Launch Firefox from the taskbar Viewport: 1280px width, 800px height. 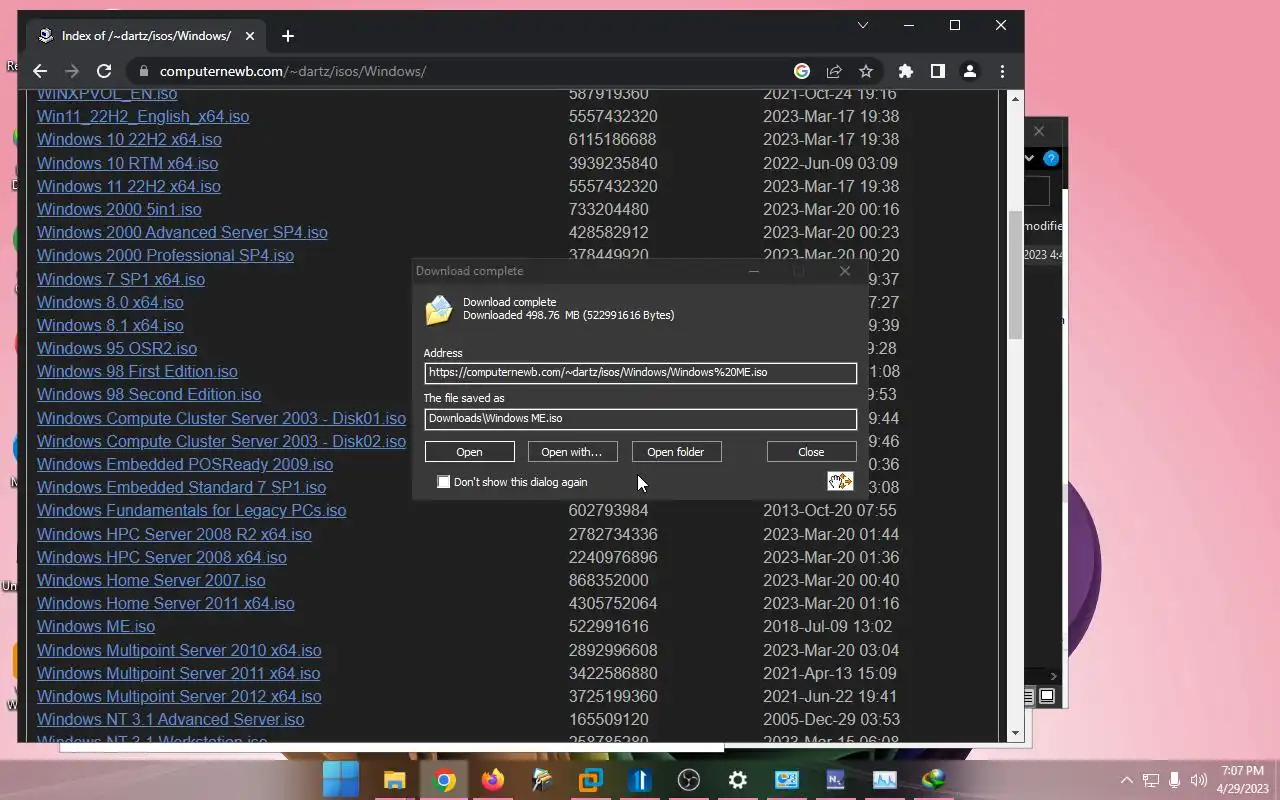493,780
